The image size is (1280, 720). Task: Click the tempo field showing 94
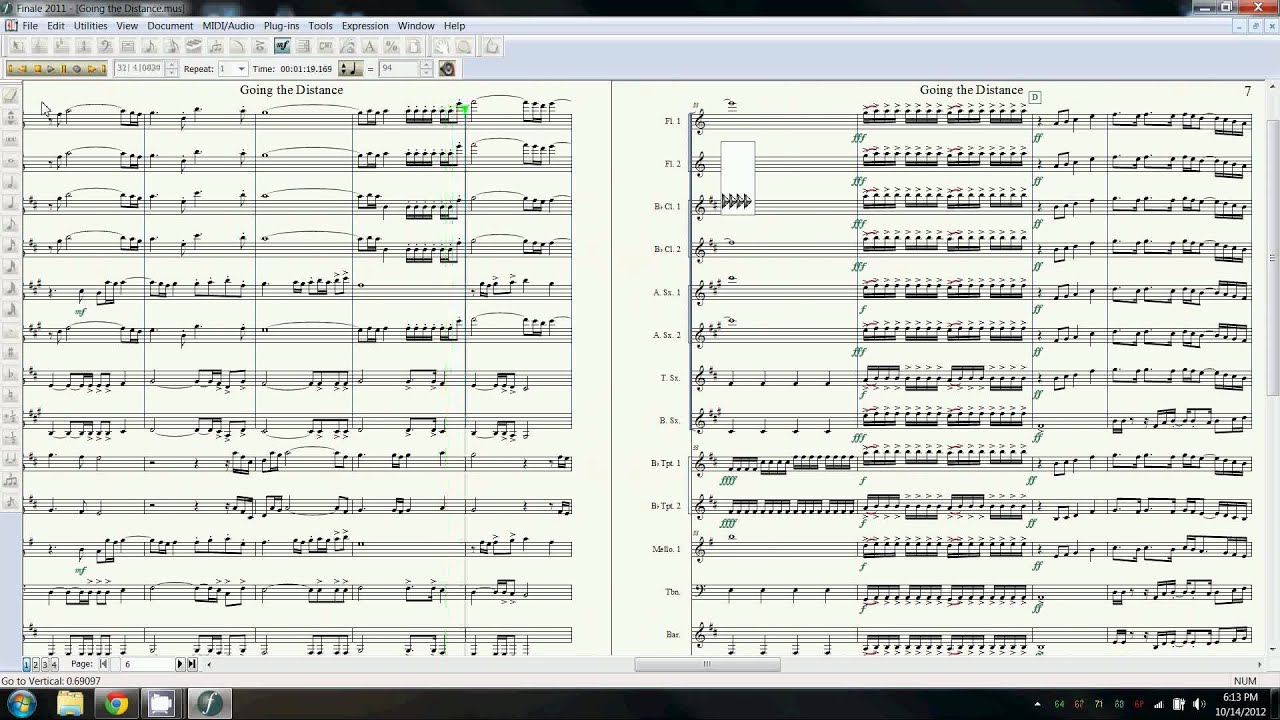click(399, 68)
